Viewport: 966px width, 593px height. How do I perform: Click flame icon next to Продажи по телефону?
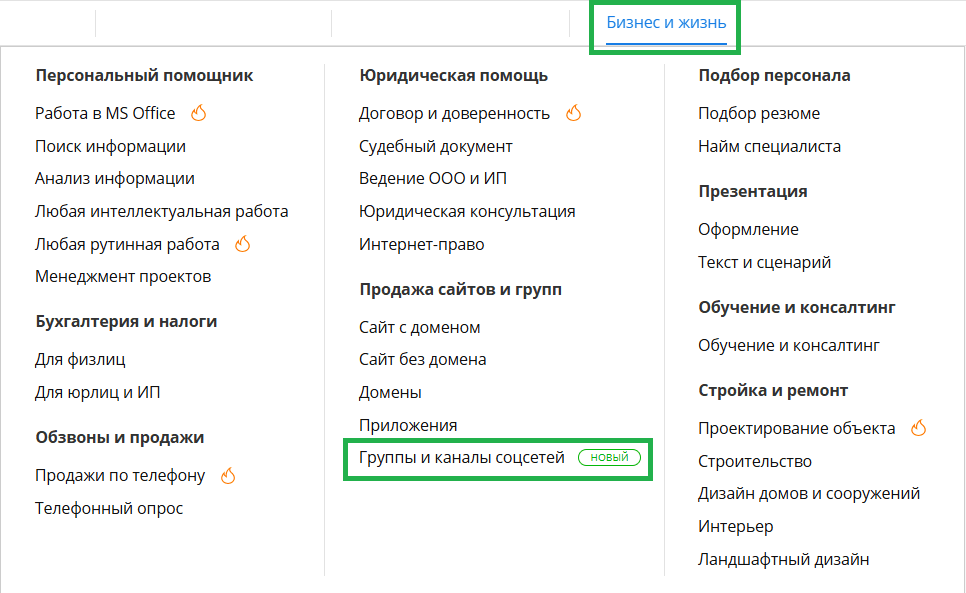228,475
